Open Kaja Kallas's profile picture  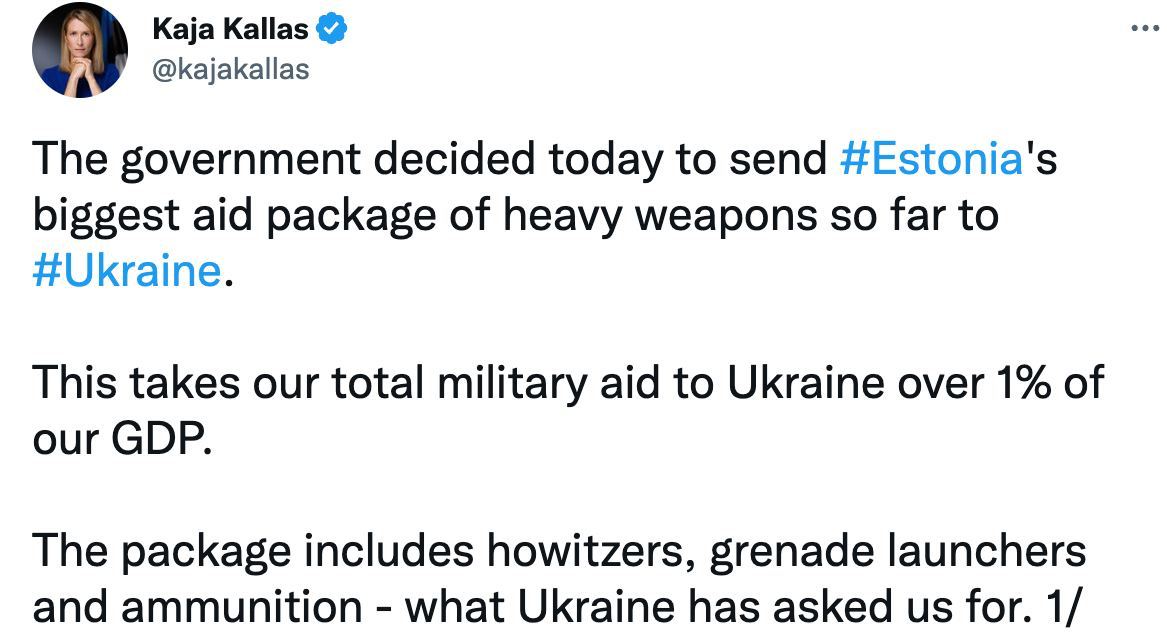pos(79,50)
